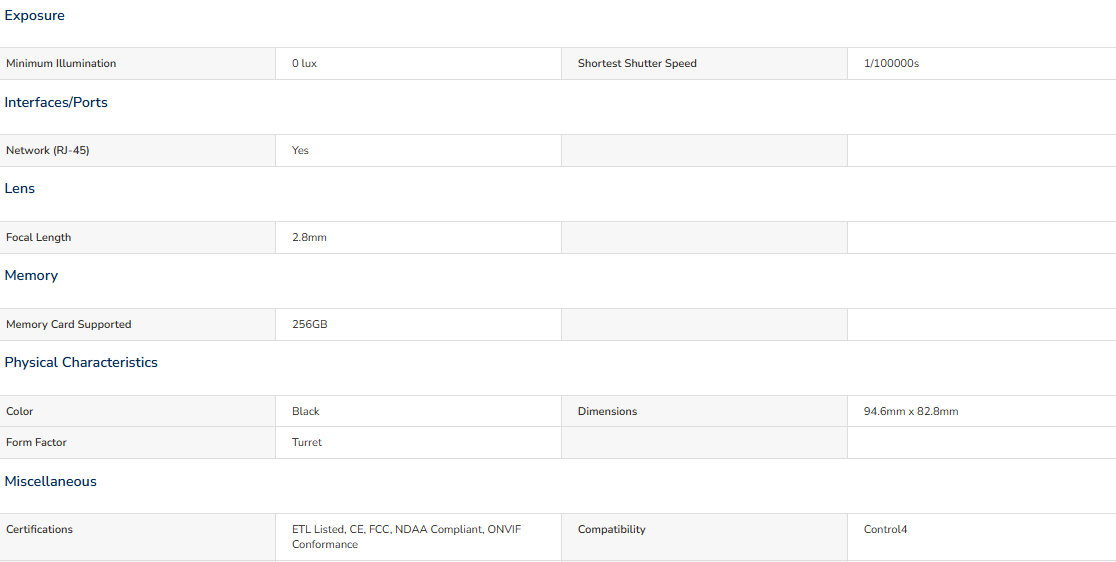This screenshot has height=562, width=1116.
Task: Select the Memory Card Supported label
Action: tap(69, 324)
